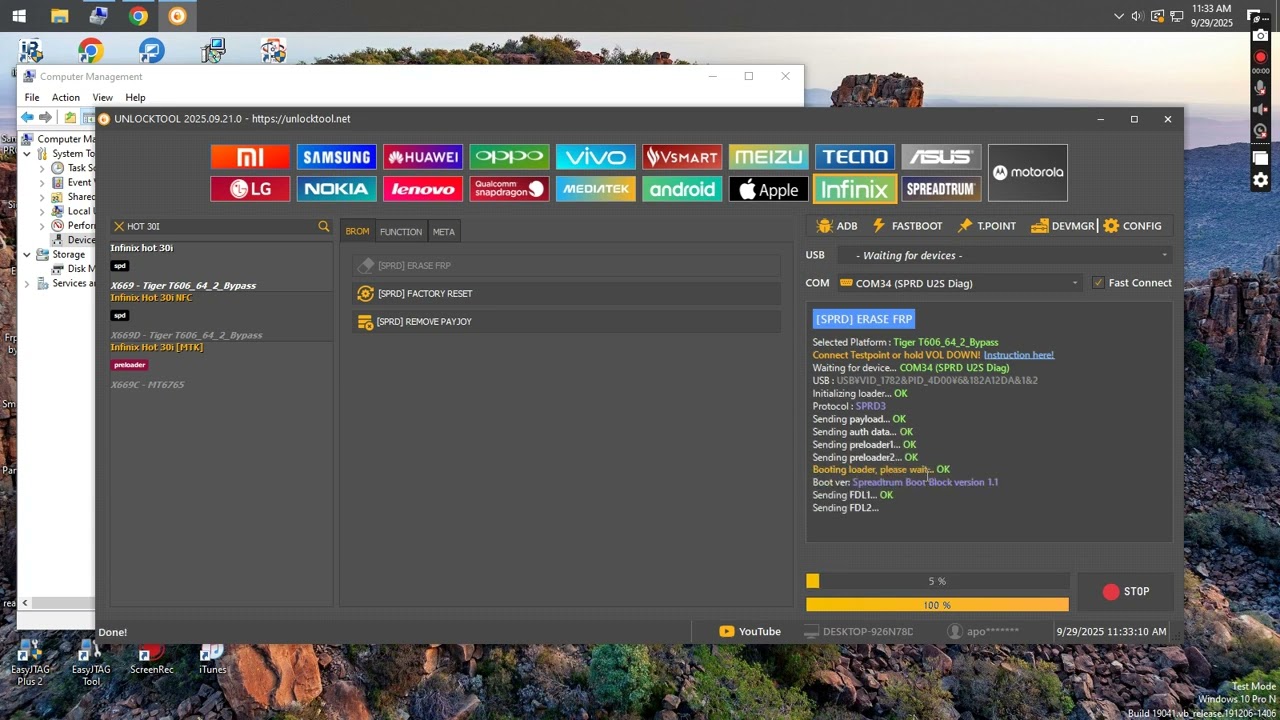Open DEVMGR device manager
Image resolution: width=1280 pixels, height=720 pixels.
pos(1062,226)
